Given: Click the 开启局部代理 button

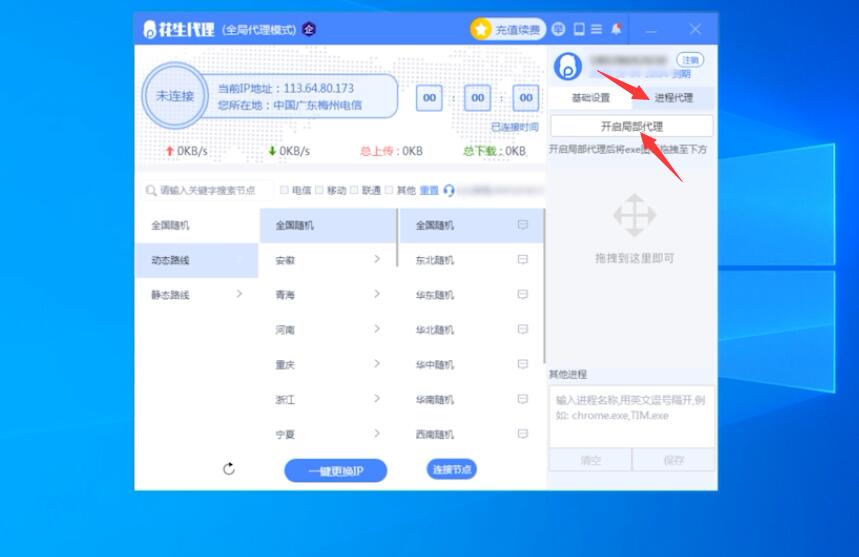Looking at the screenshot, I should click(x=631, y=127).
